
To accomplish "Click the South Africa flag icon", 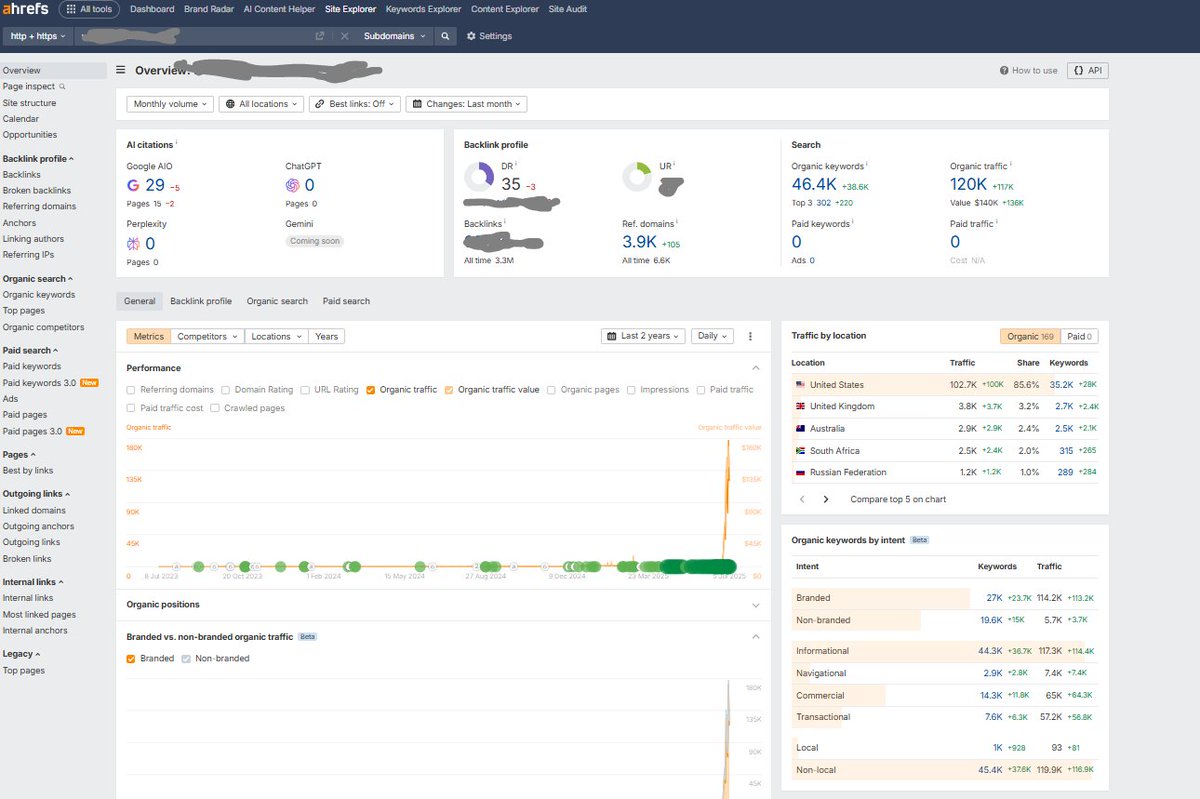I will point(800,451).
